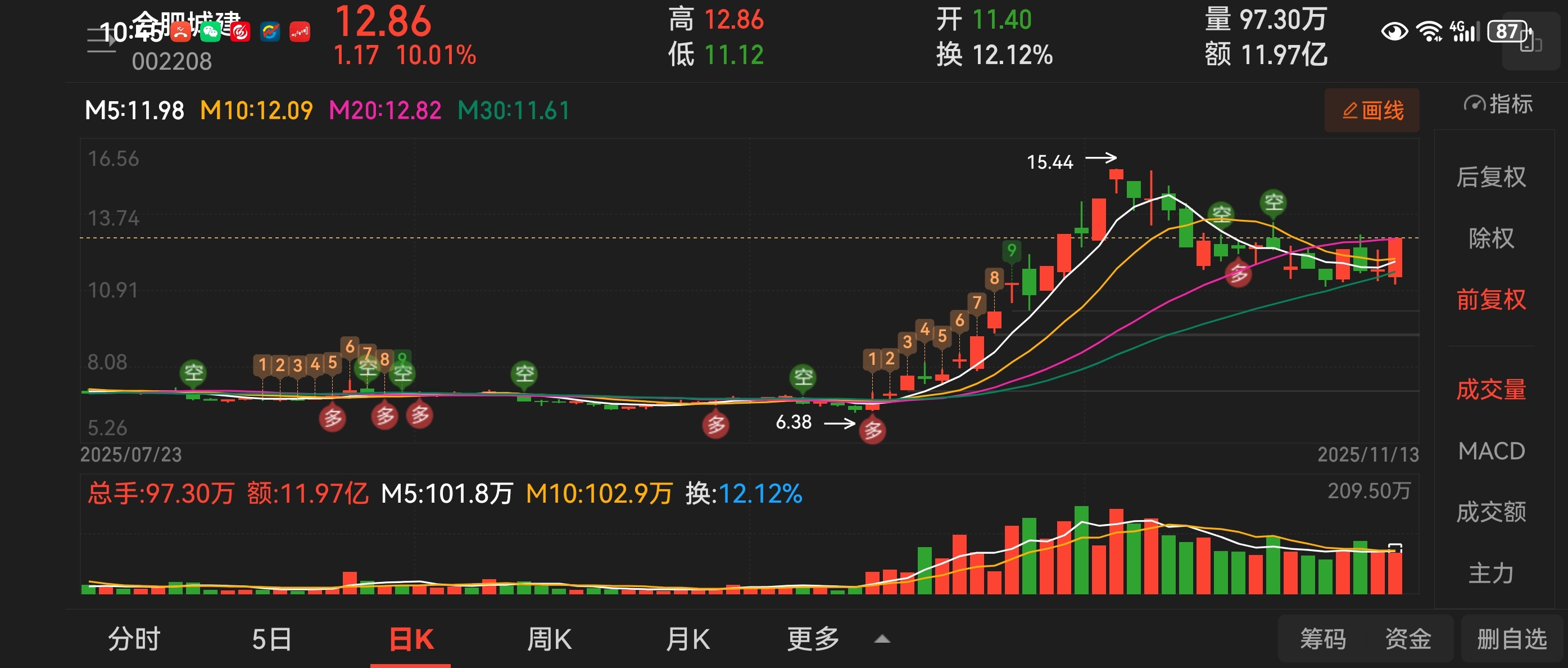Switch to the 周K weekly tab
This screenshot has height=668, width=1568.
click(549, 639)
